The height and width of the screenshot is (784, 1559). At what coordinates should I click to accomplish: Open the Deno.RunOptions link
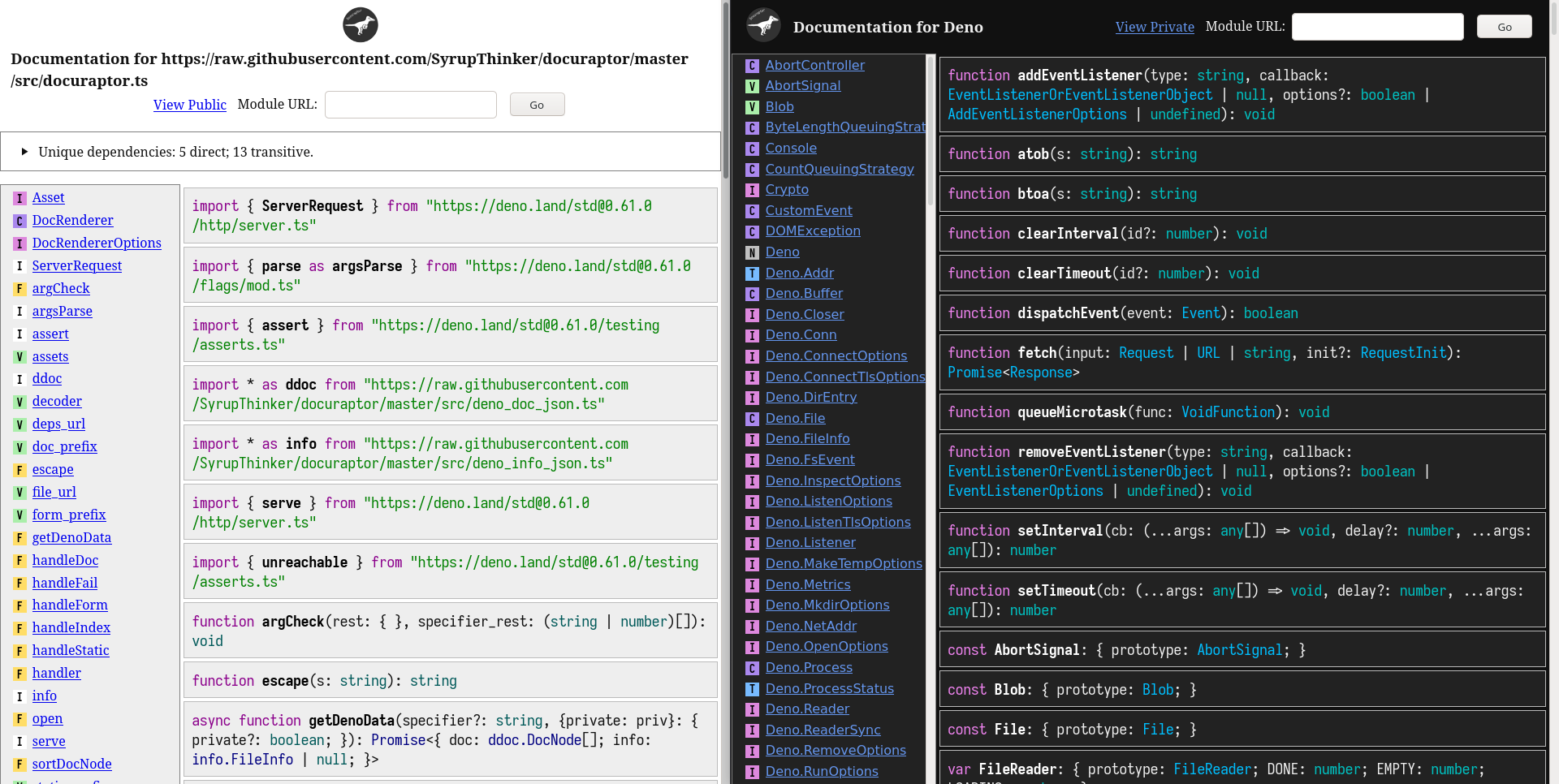[x=822, y=771]
